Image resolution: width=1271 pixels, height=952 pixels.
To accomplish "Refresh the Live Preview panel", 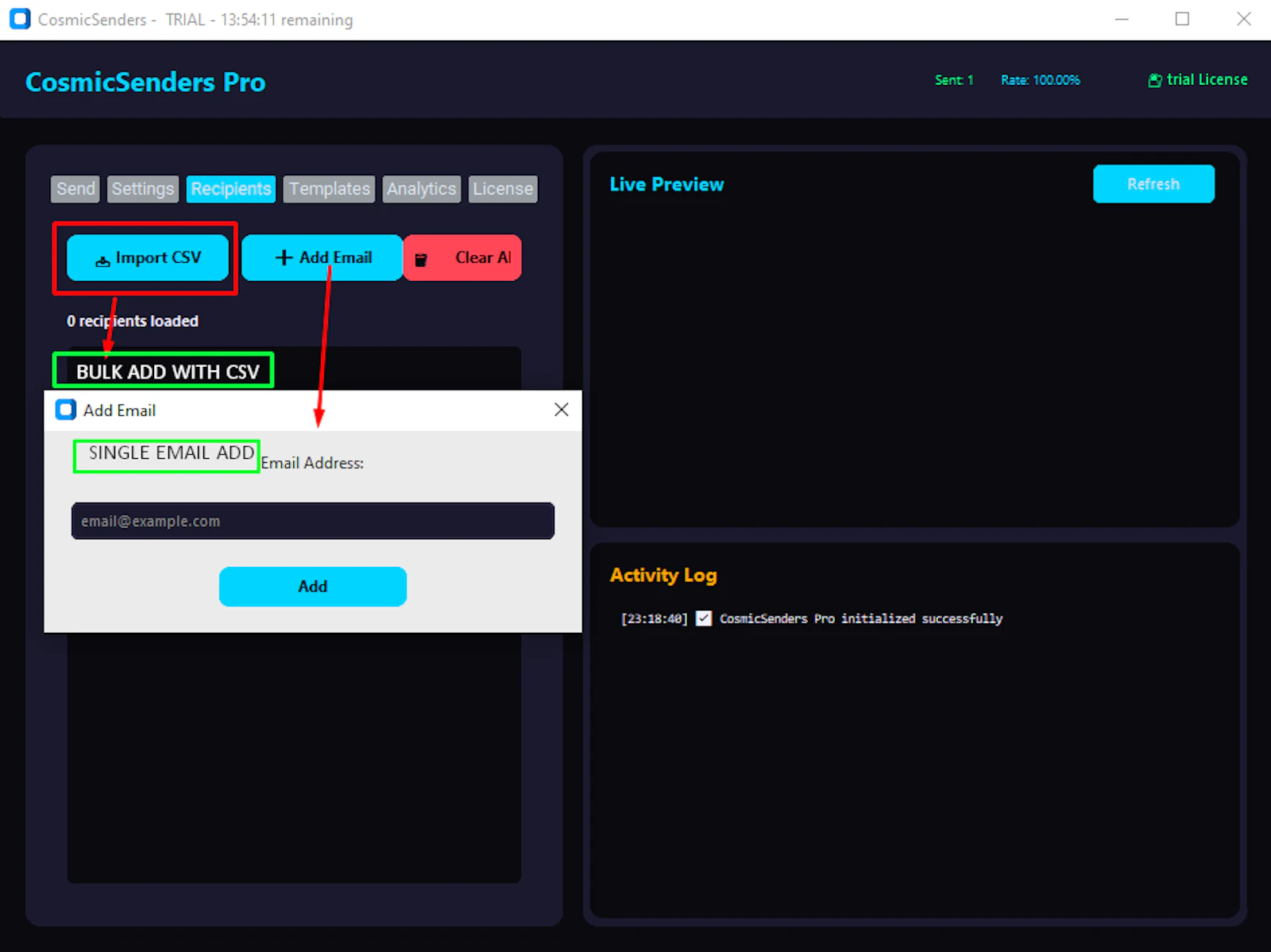I will [x=1153, y=184].
